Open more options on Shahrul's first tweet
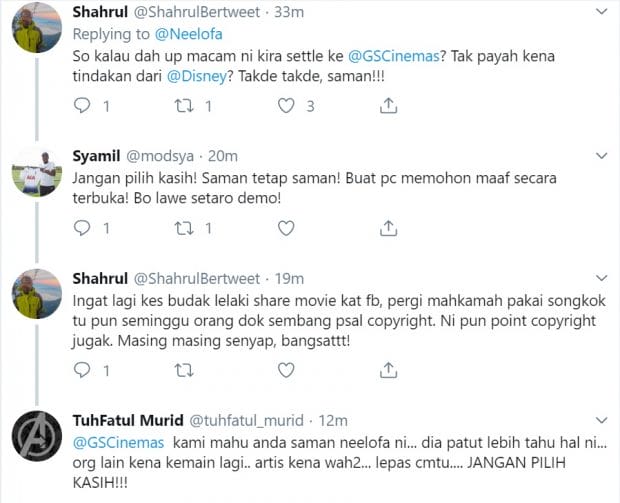Screen dimensions: 620x503 [600, 13]
